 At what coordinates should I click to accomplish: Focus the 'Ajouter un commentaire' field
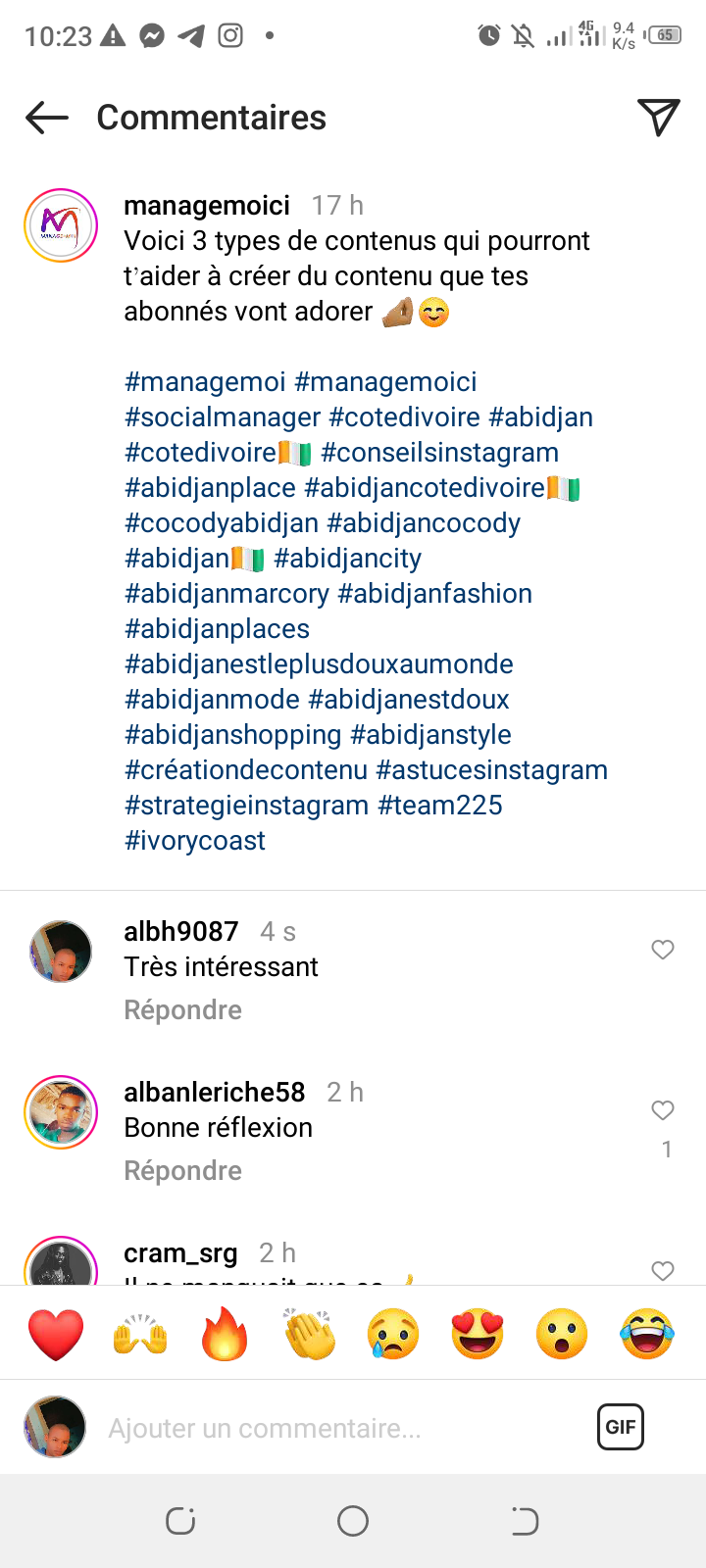point(333,1428)
